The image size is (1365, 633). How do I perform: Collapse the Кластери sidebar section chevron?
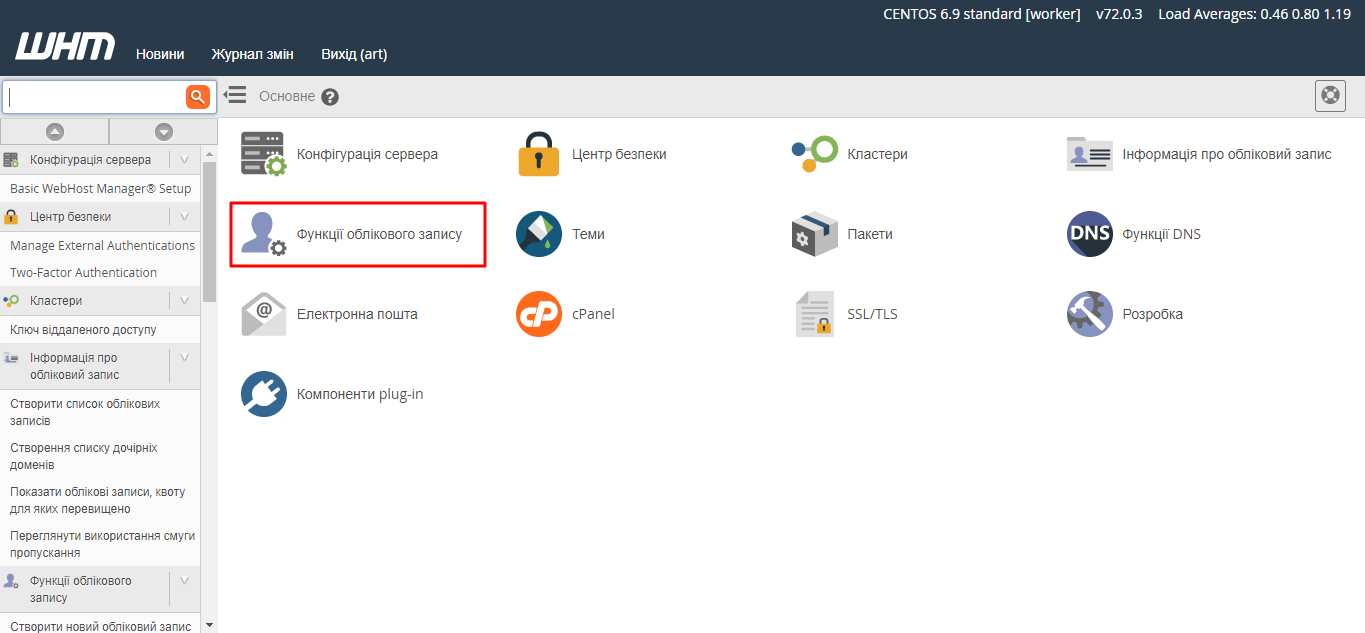point(184,301)
